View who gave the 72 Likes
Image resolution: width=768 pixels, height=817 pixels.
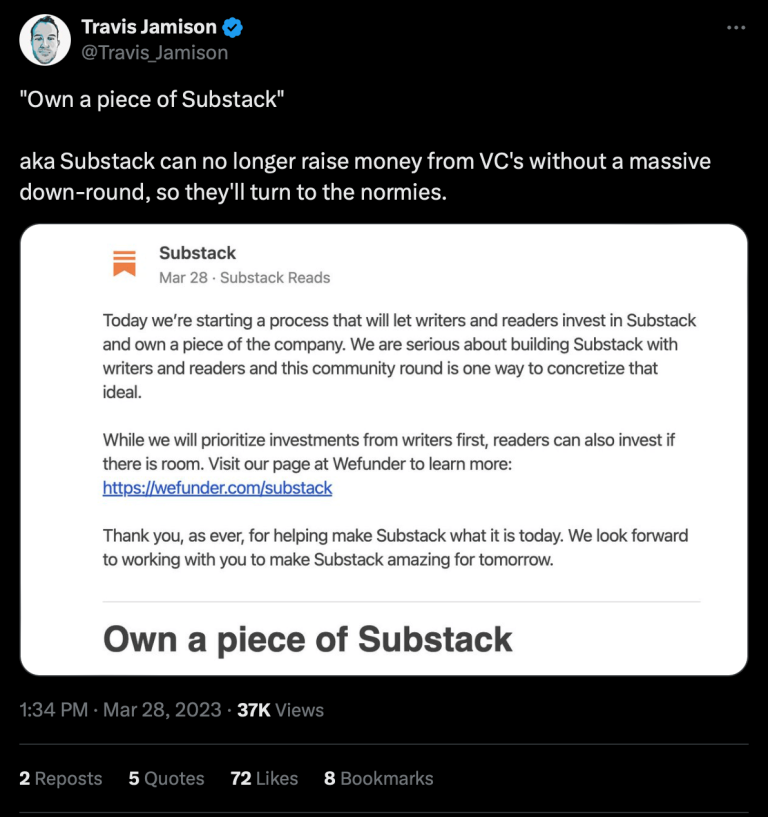pyautogui.click(x=263, y=778)
